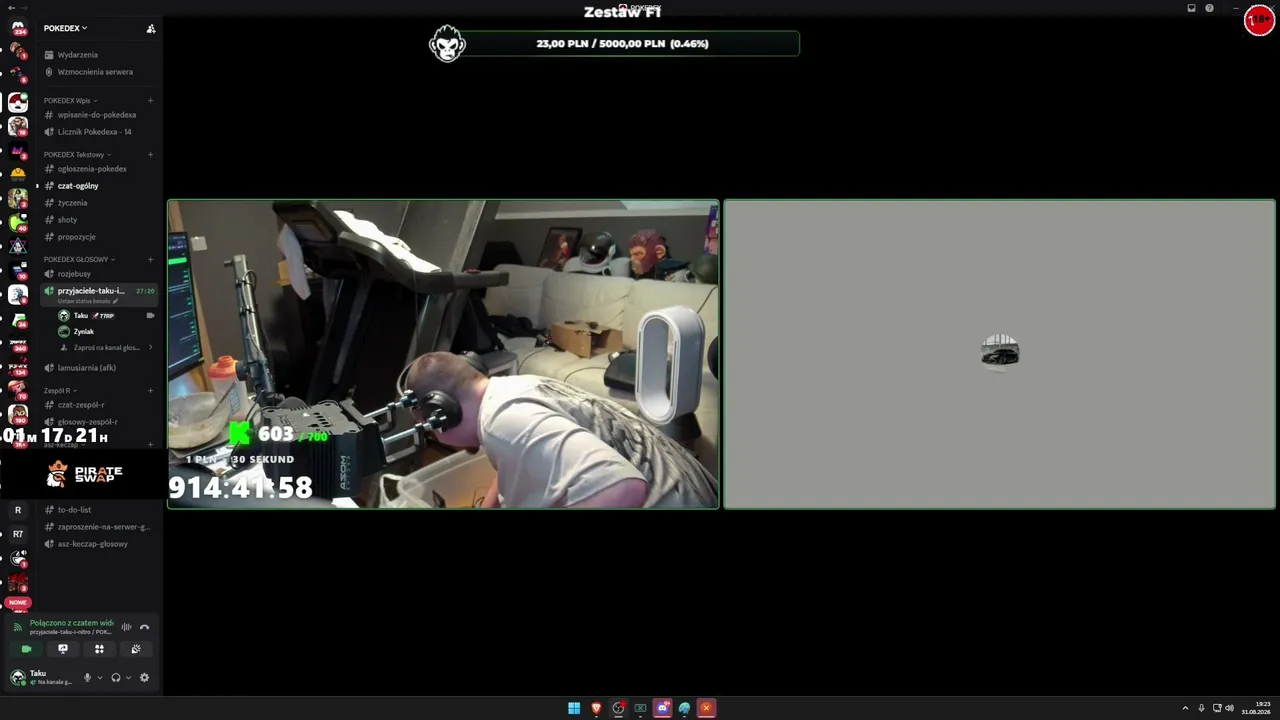Open taskbar volume control
The image size is (1280, 720).
click(x=1229, y=708)
